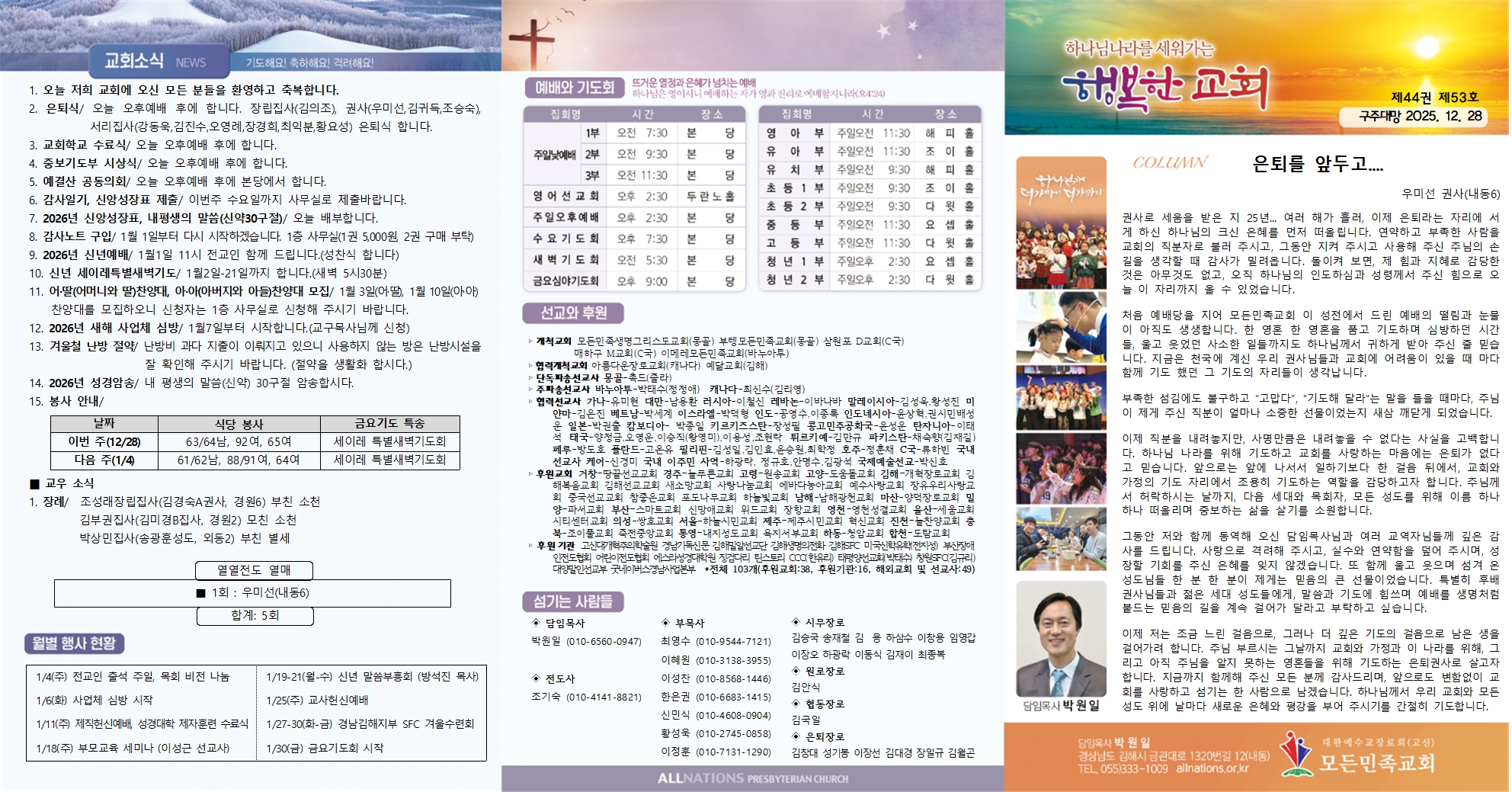Open the pastor 박원일 portrait photo
The image size is (1512, 792).
1061,639
